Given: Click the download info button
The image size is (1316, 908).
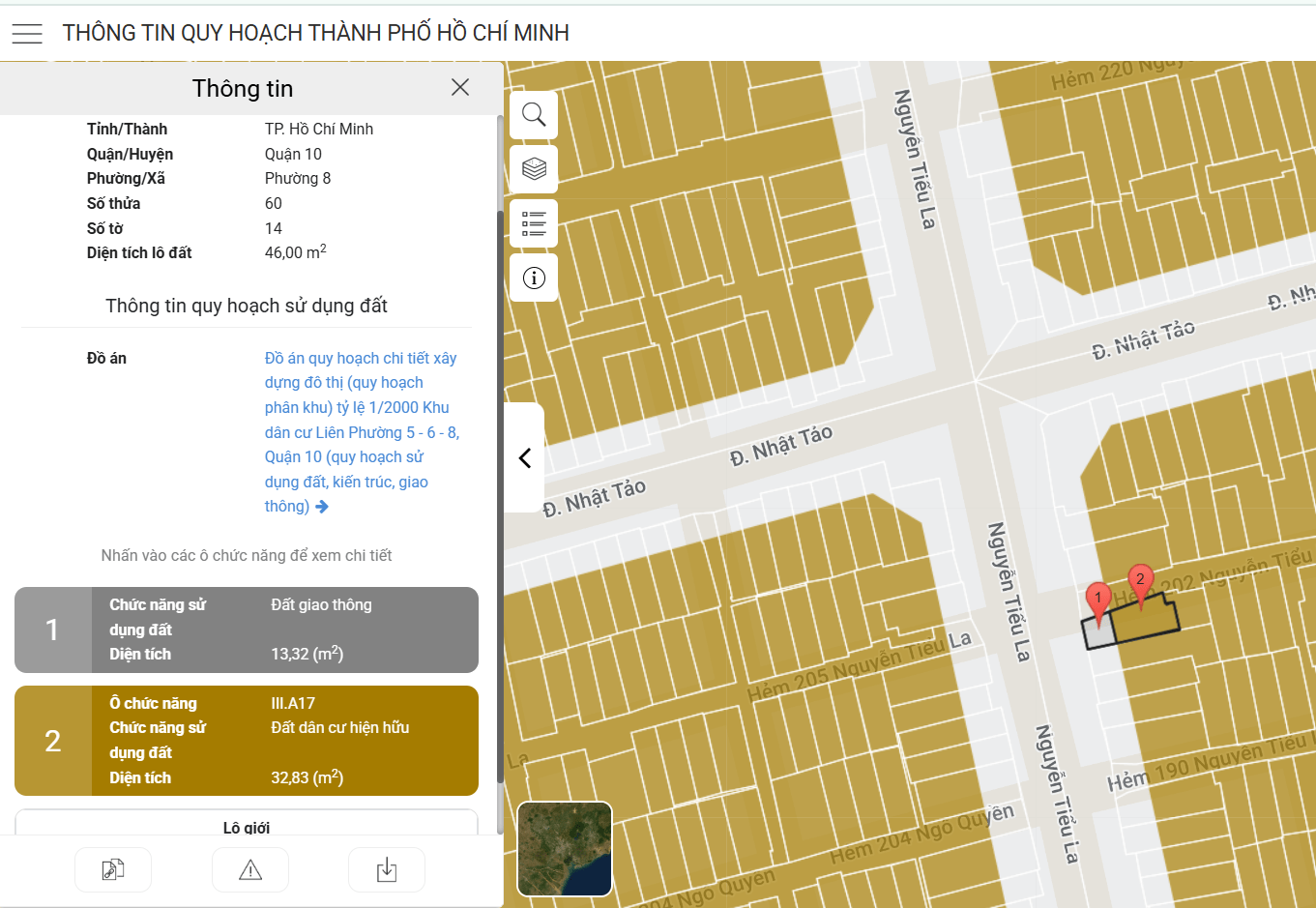Looking at the screenshot, I should pyautogui.click(x=387, y=869).
